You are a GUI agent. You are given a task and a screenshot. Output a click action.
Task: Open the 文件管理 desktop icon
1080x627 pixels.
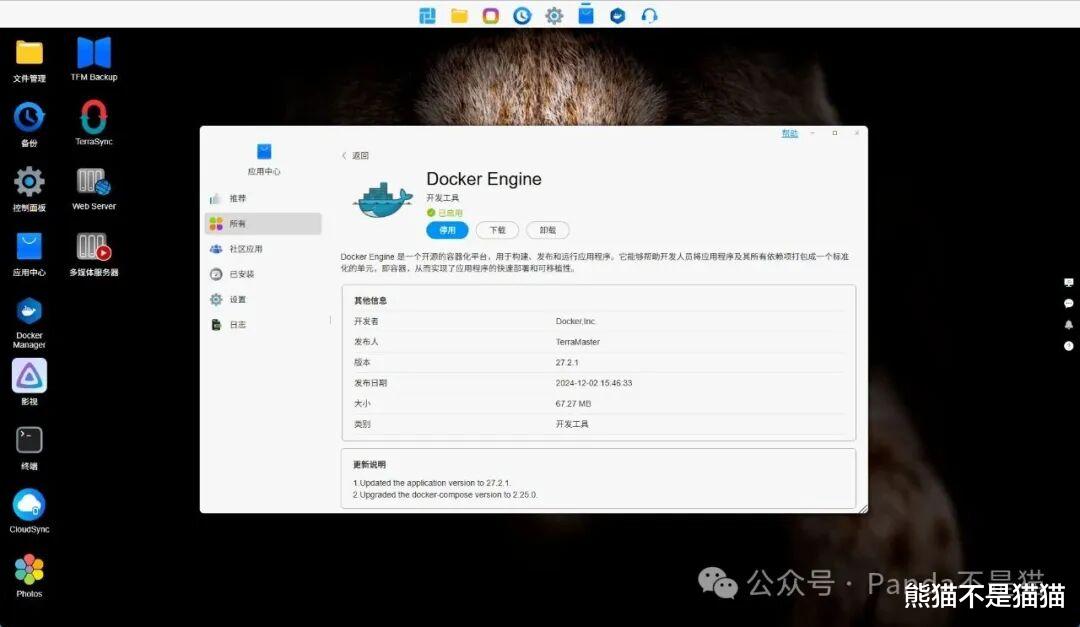coord(29,61)
